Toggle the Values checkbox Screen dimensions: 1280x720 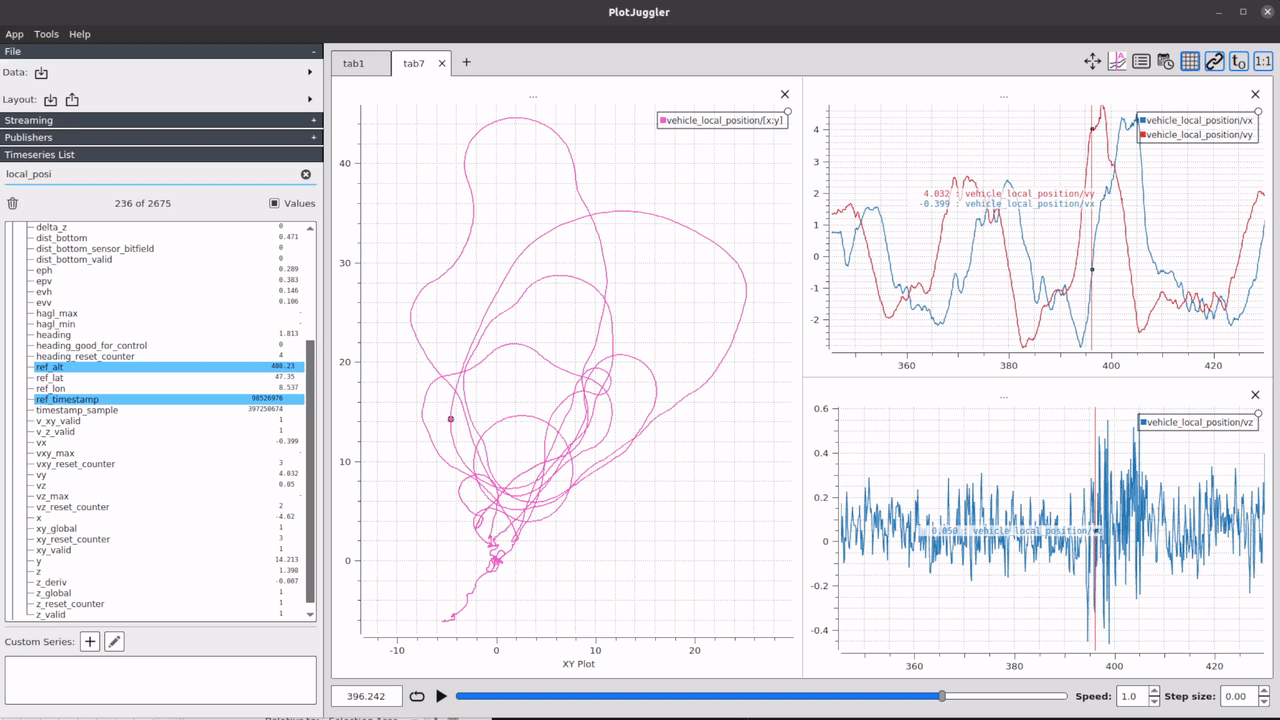pos(274,203)
